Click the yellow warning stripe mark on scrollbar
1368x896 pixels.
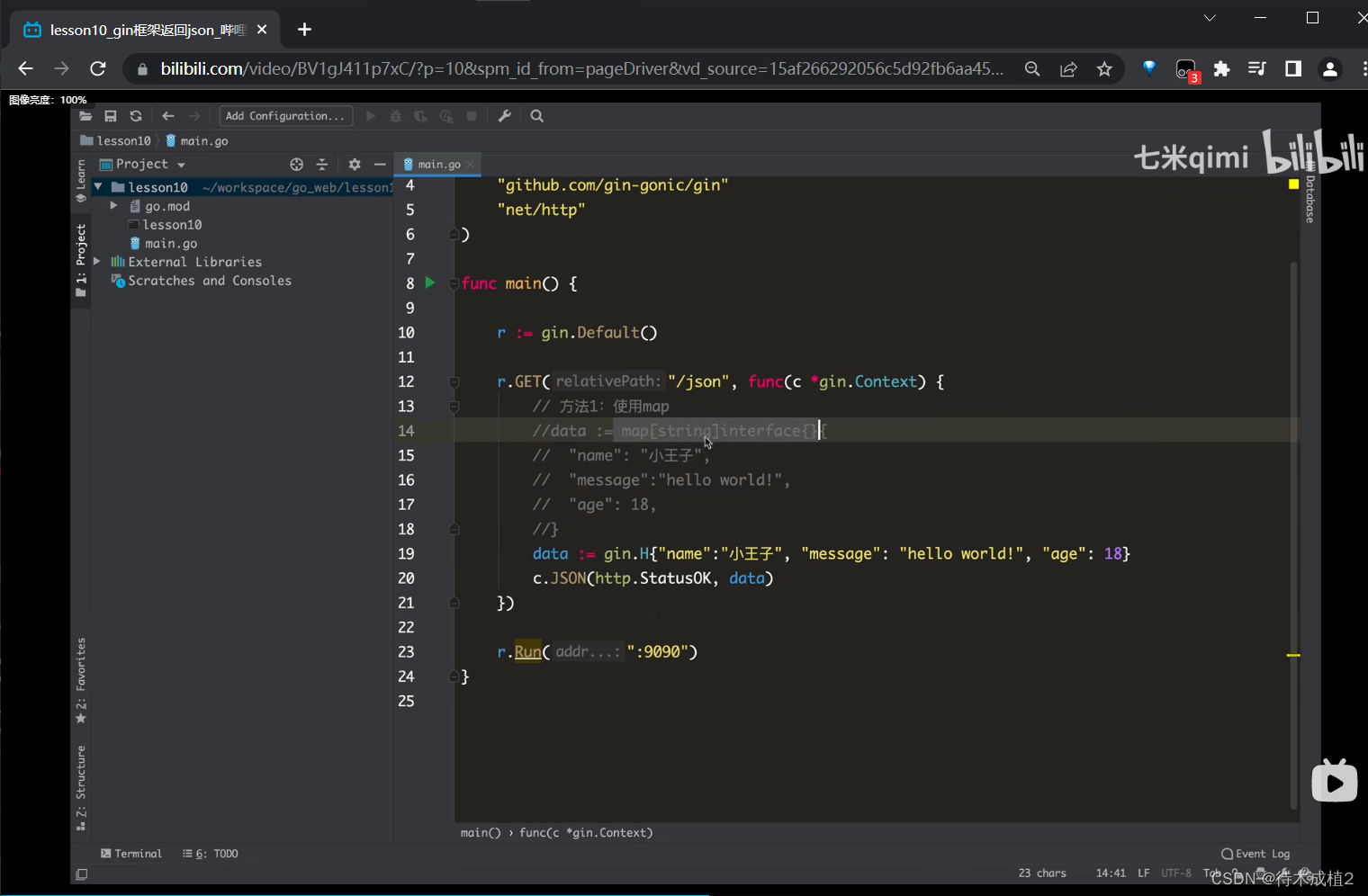[1293, 655]
